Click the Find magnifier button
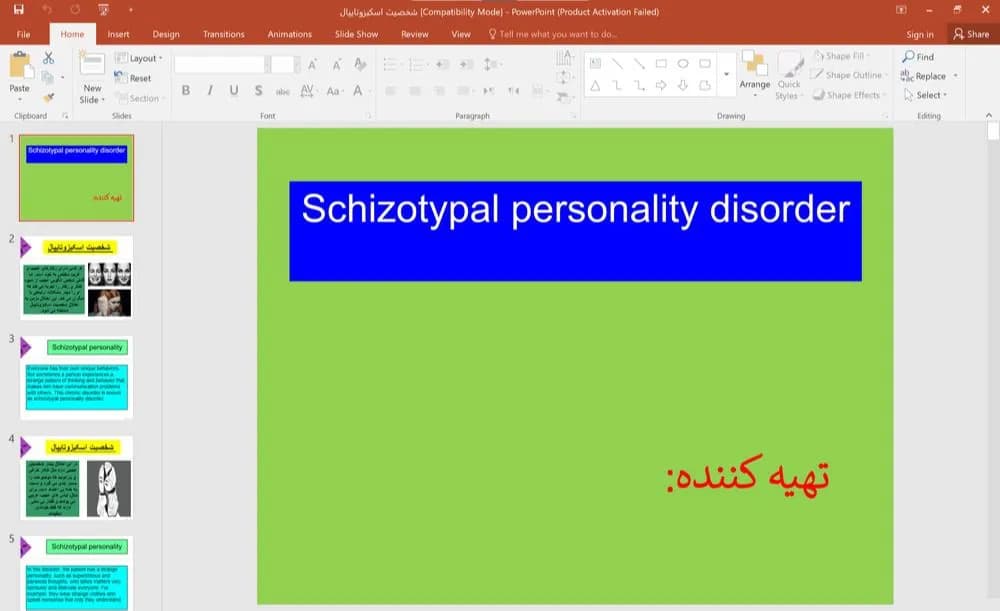Image resolution: width=1000 pixels, height=611 pixels. click(x=918, y=57)
